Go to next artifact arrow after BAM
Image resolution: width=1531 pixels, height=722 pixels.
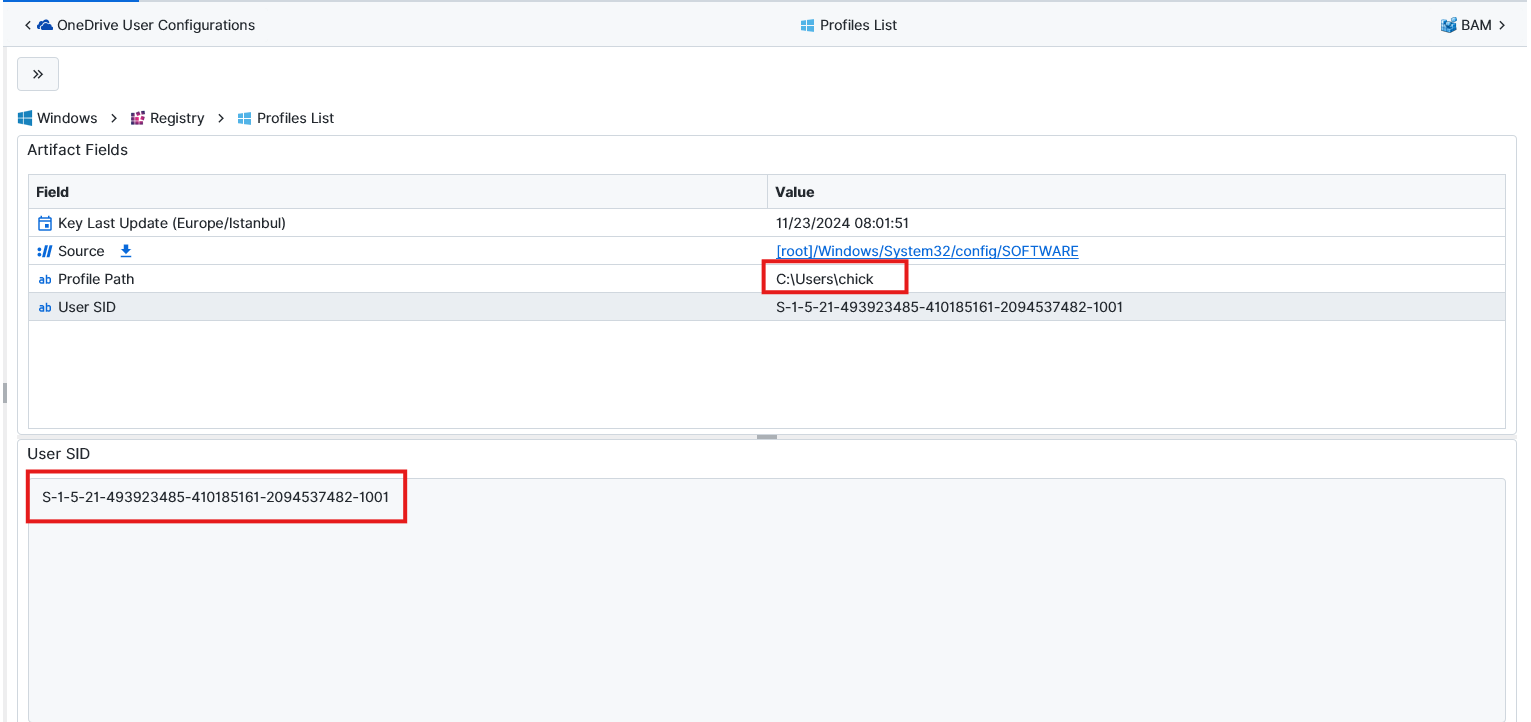pos(1502,25)
